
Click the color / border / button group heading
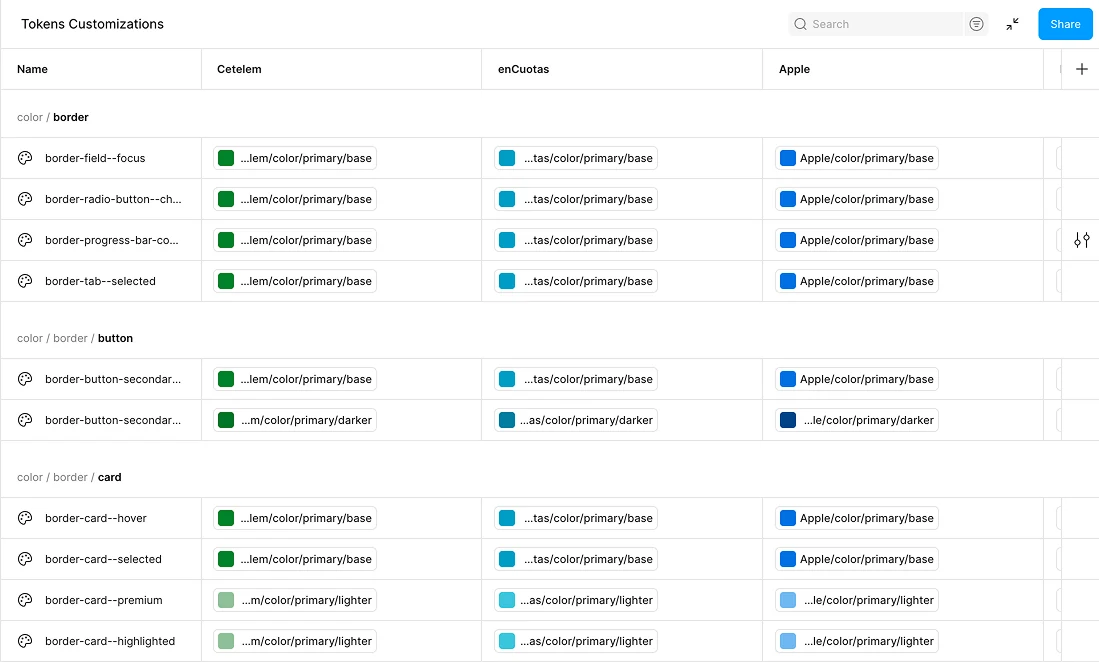point(75,338)
